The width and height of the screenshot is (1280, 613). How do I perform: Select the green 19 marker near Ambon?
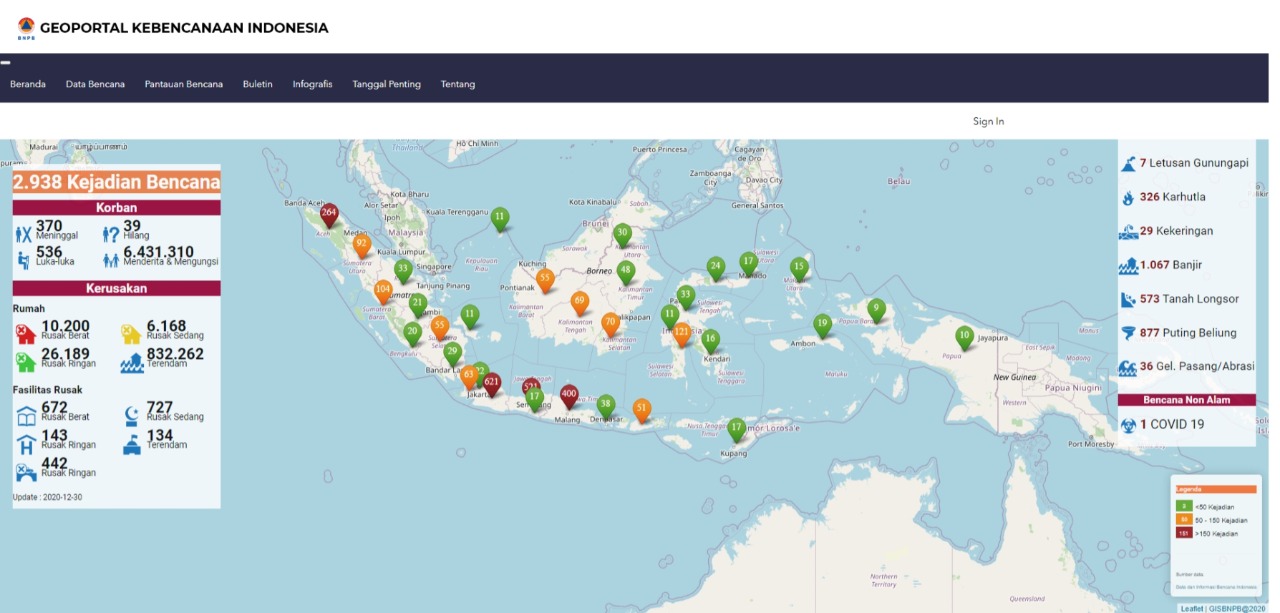pyautogui.click(x=822, y=324)
